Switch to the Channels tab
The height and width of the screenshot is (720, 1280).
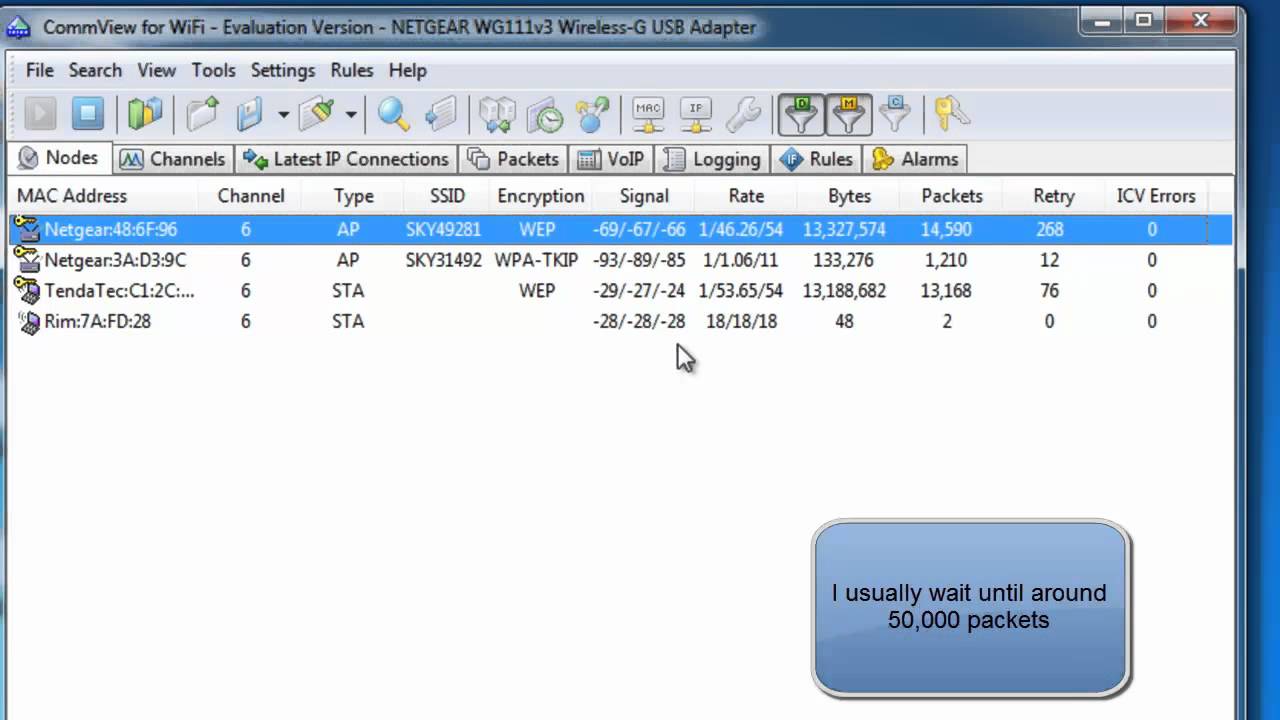click(x=173, y=159)
